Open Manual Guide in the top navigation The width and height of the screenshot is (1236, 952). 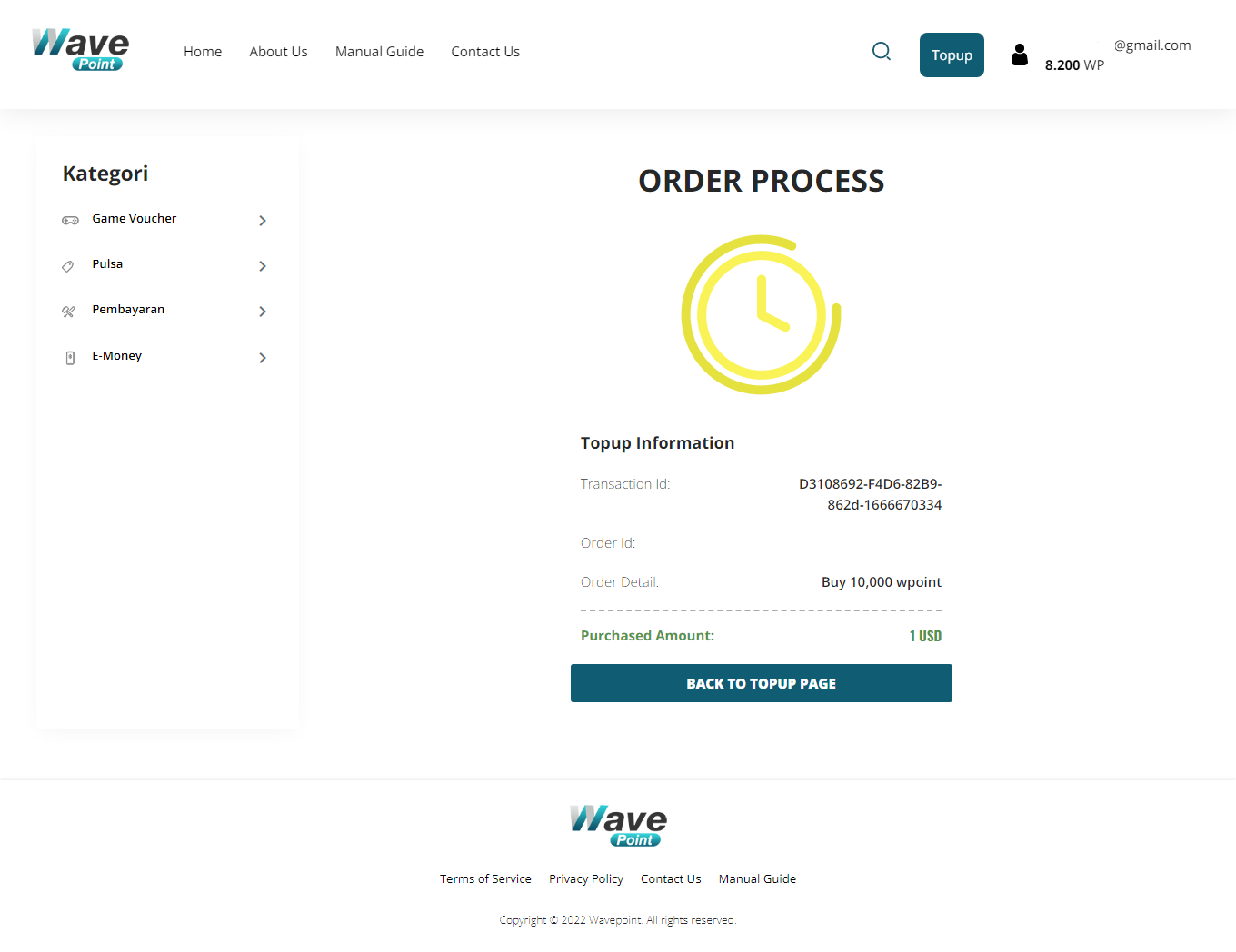pyautogui.click(x=379, y=52)
